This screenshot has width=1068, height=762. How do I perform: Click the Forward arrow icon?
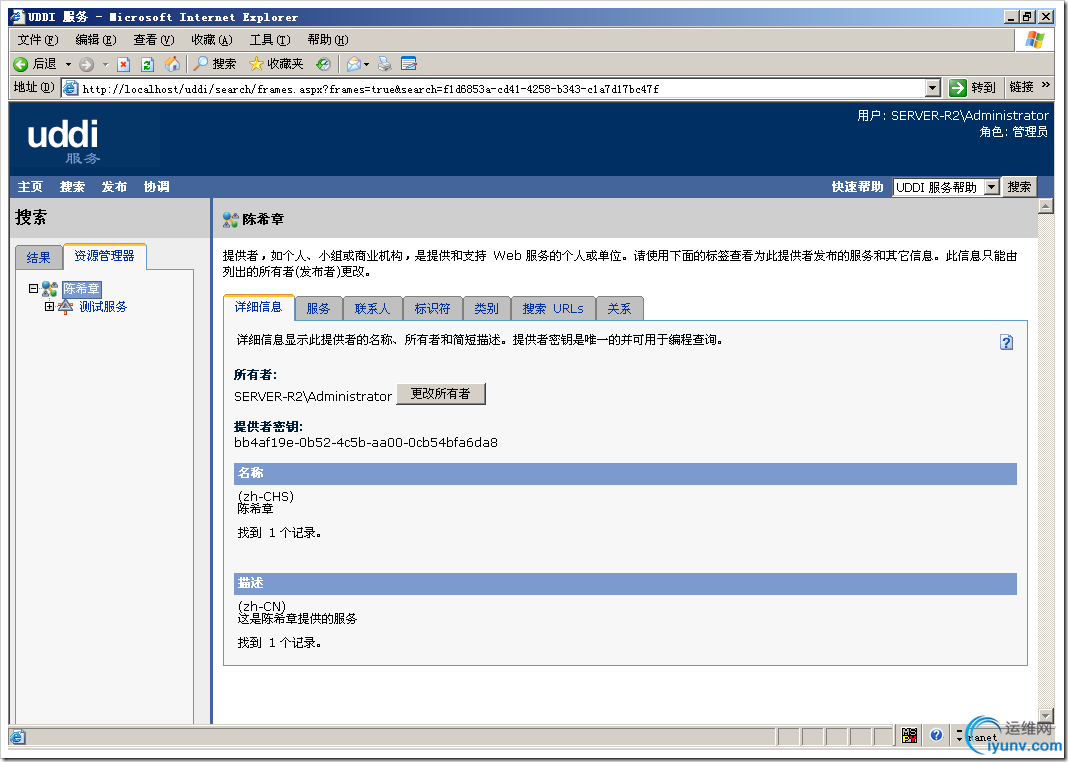coord(87,65)
